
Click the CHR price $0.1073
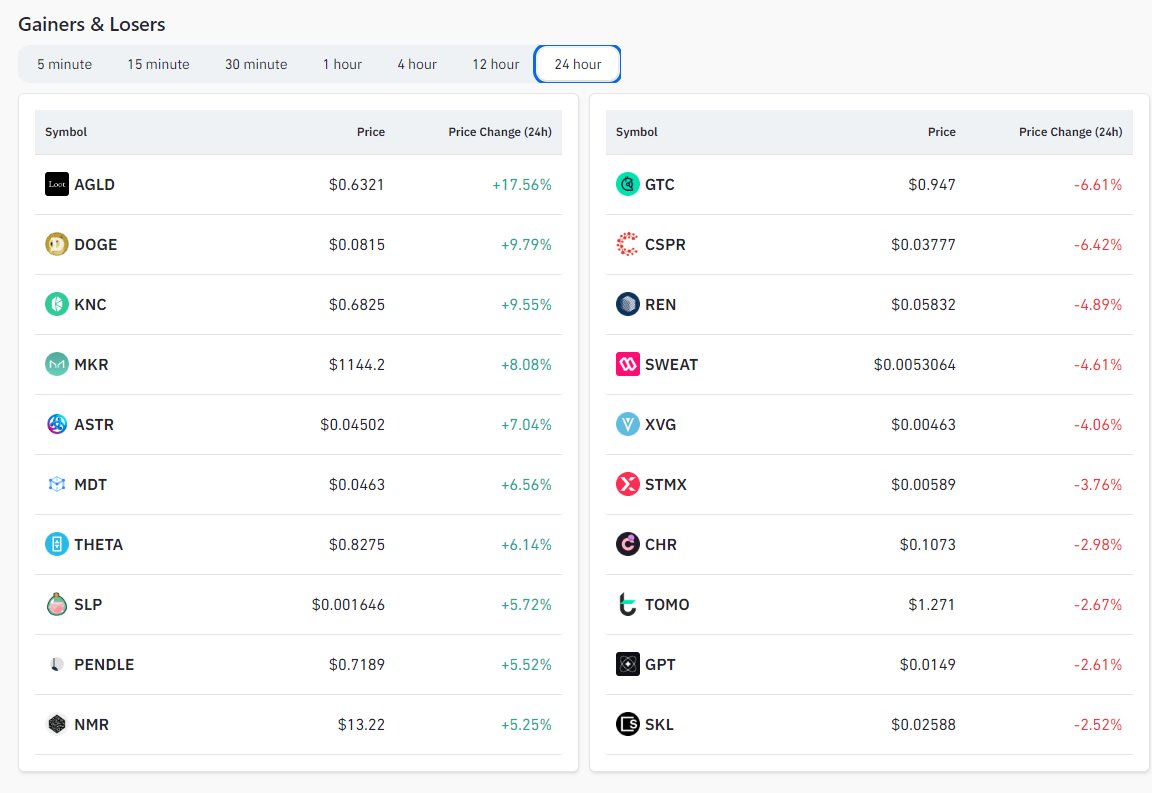point(927,545)
